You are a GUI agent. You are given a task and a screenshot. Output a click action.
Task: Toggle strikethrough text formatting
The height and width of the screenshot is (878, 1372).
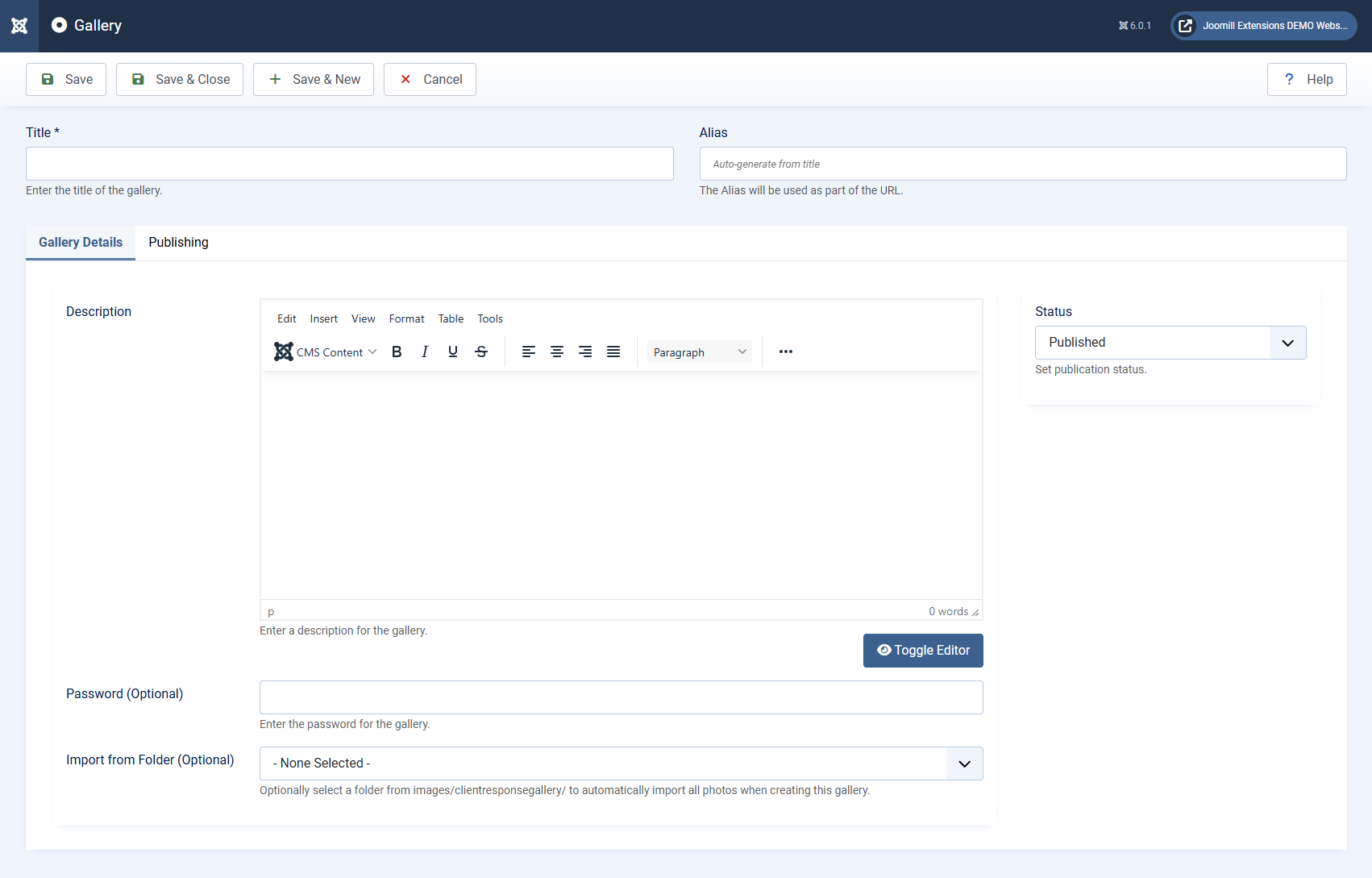click(x=481, y=352)
